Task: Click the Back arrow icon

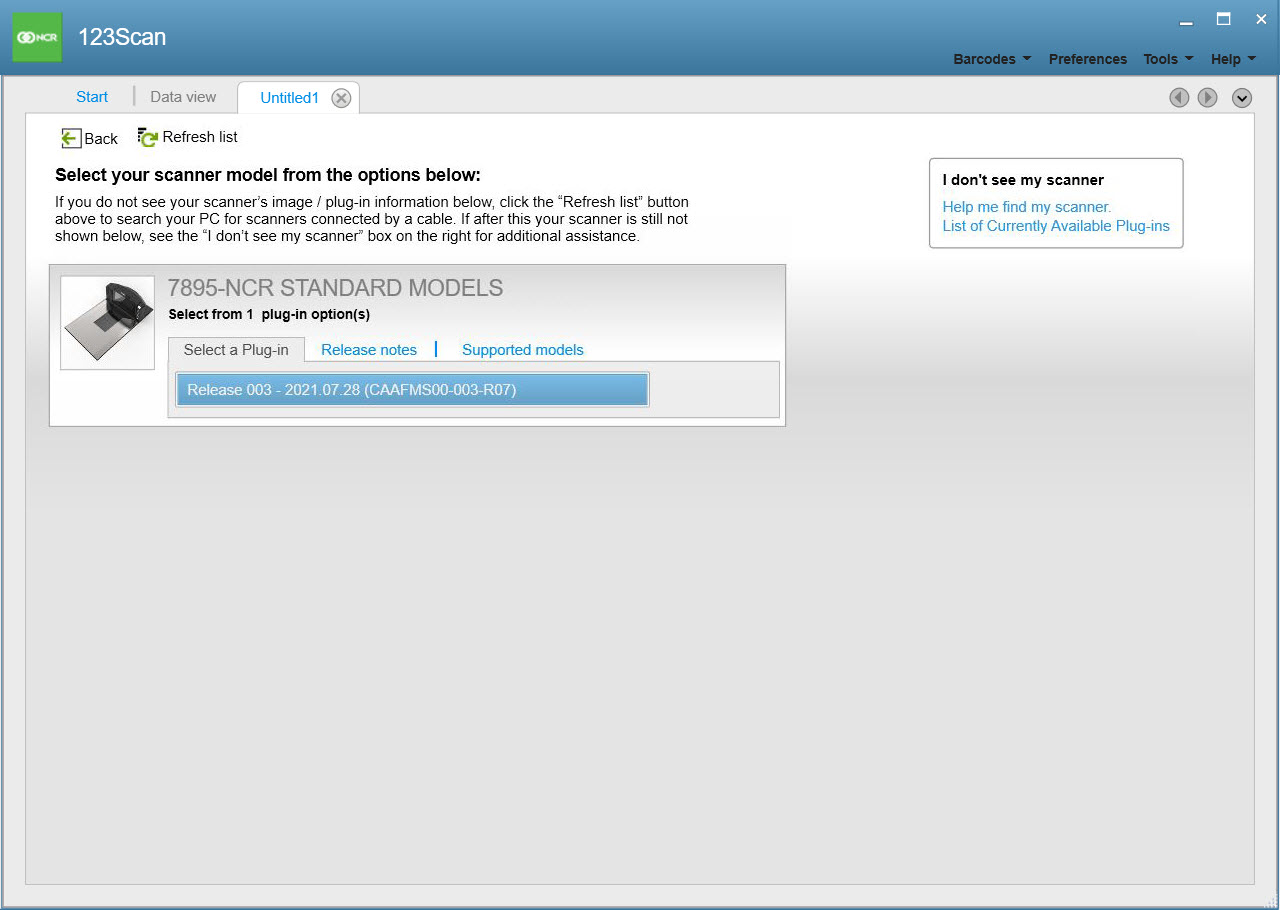Action: pyautogui.click(x=71, y=139)
